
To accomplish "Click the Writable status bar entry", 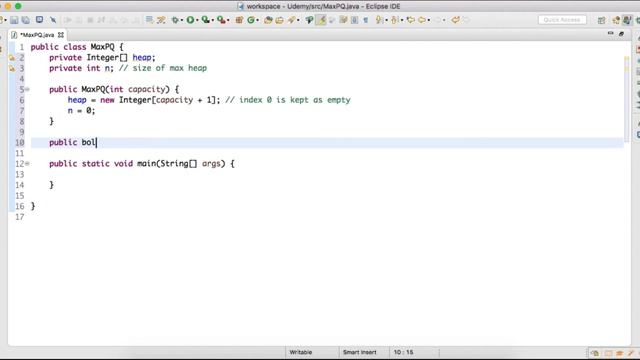I will [x=301, y=352].
